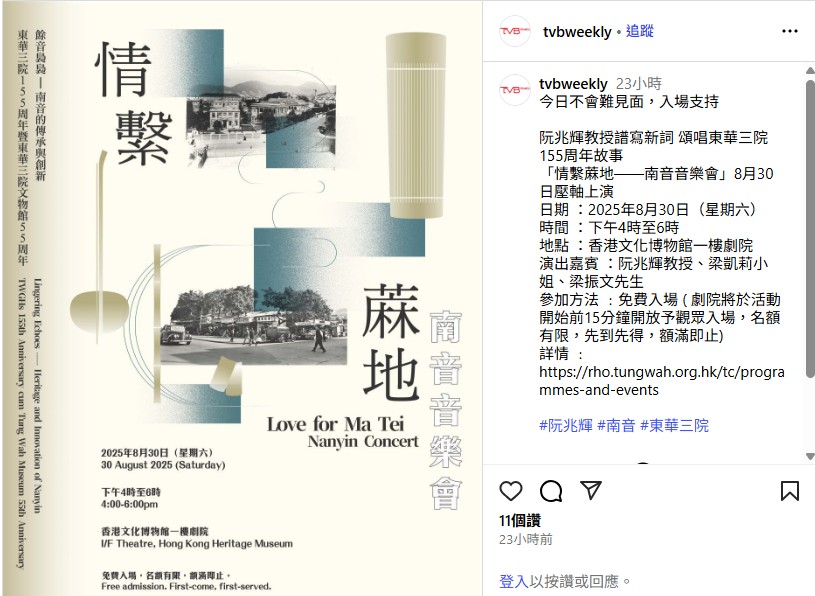Open the #阮兆輝 hashtag
Screen dimensions: 815x596
coord(566,426)
